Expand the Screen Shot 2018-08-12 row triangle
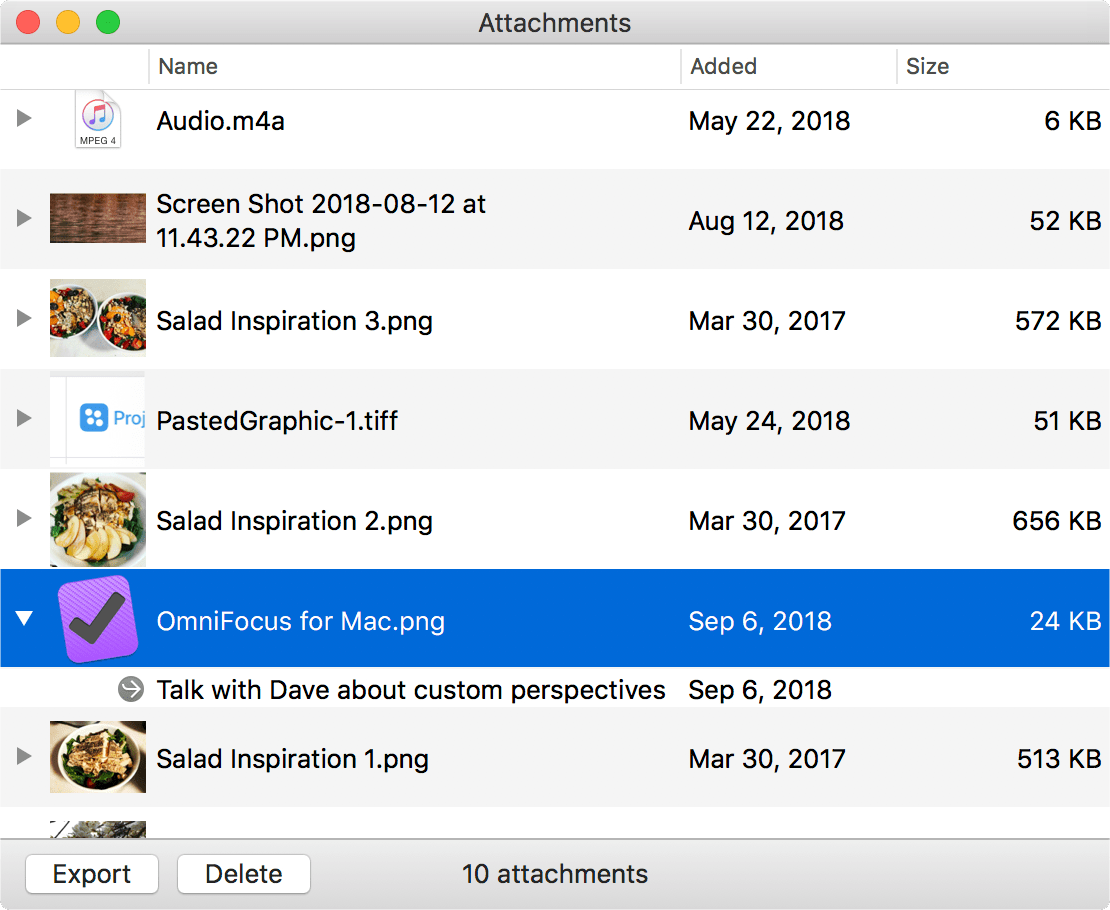 click(x=24, y=218)
